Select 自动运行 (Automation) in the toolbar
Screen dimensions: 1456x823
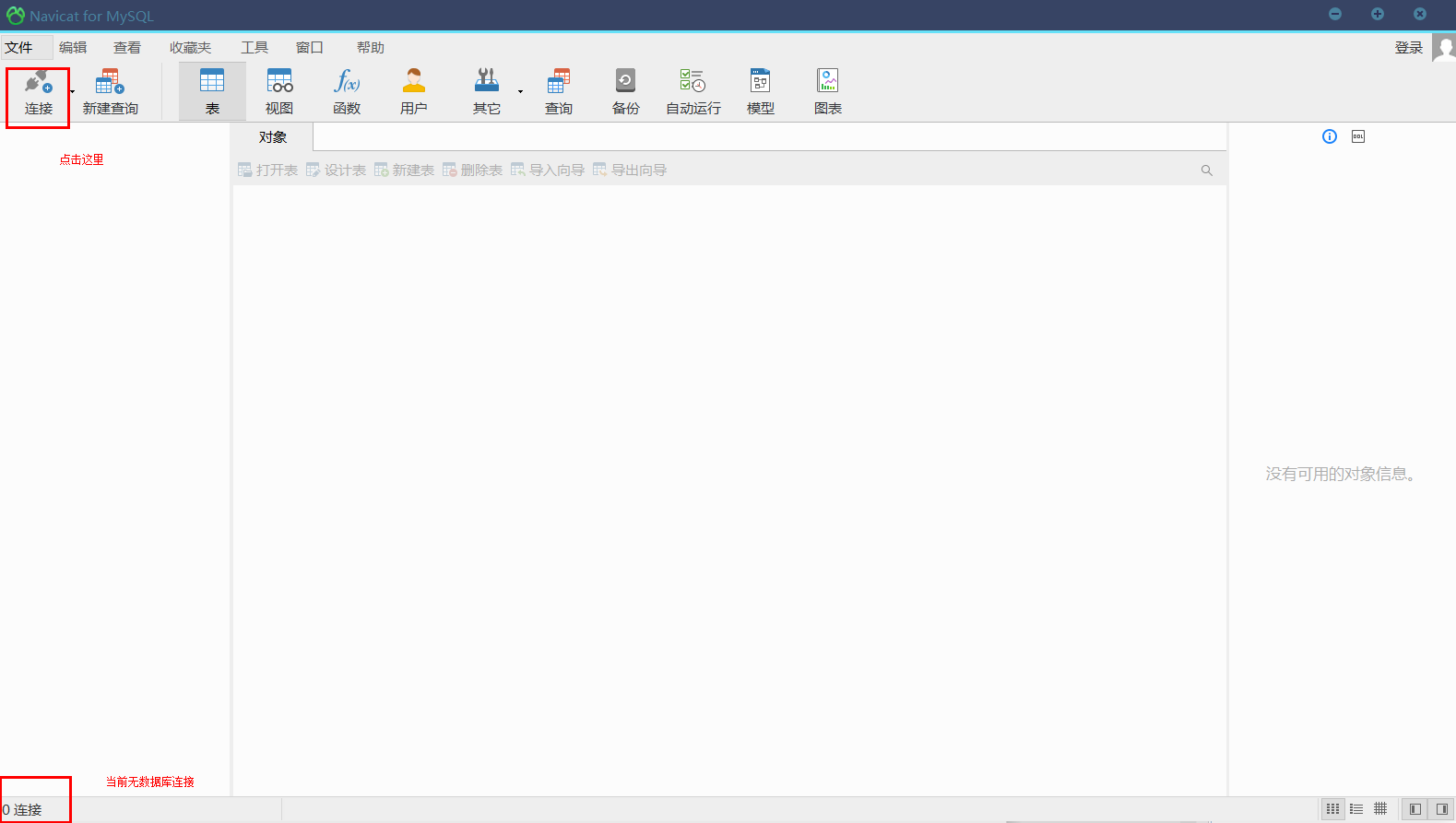tap(693, 92)
